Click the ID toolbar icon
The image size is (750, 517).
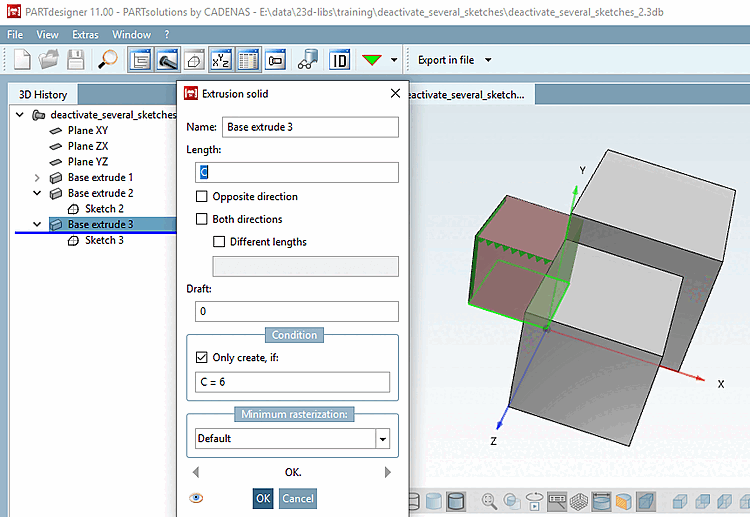coord(340,60)
